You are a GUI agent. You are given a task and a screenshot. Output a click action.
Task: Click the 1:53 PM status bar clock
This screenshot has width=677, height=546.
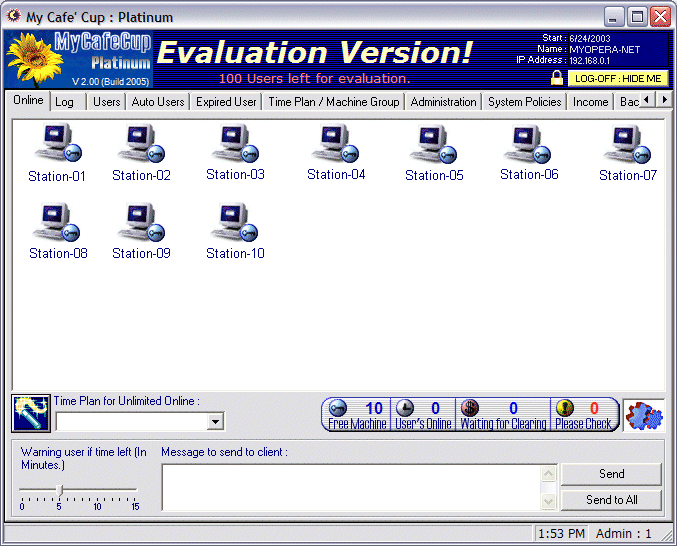561,534
